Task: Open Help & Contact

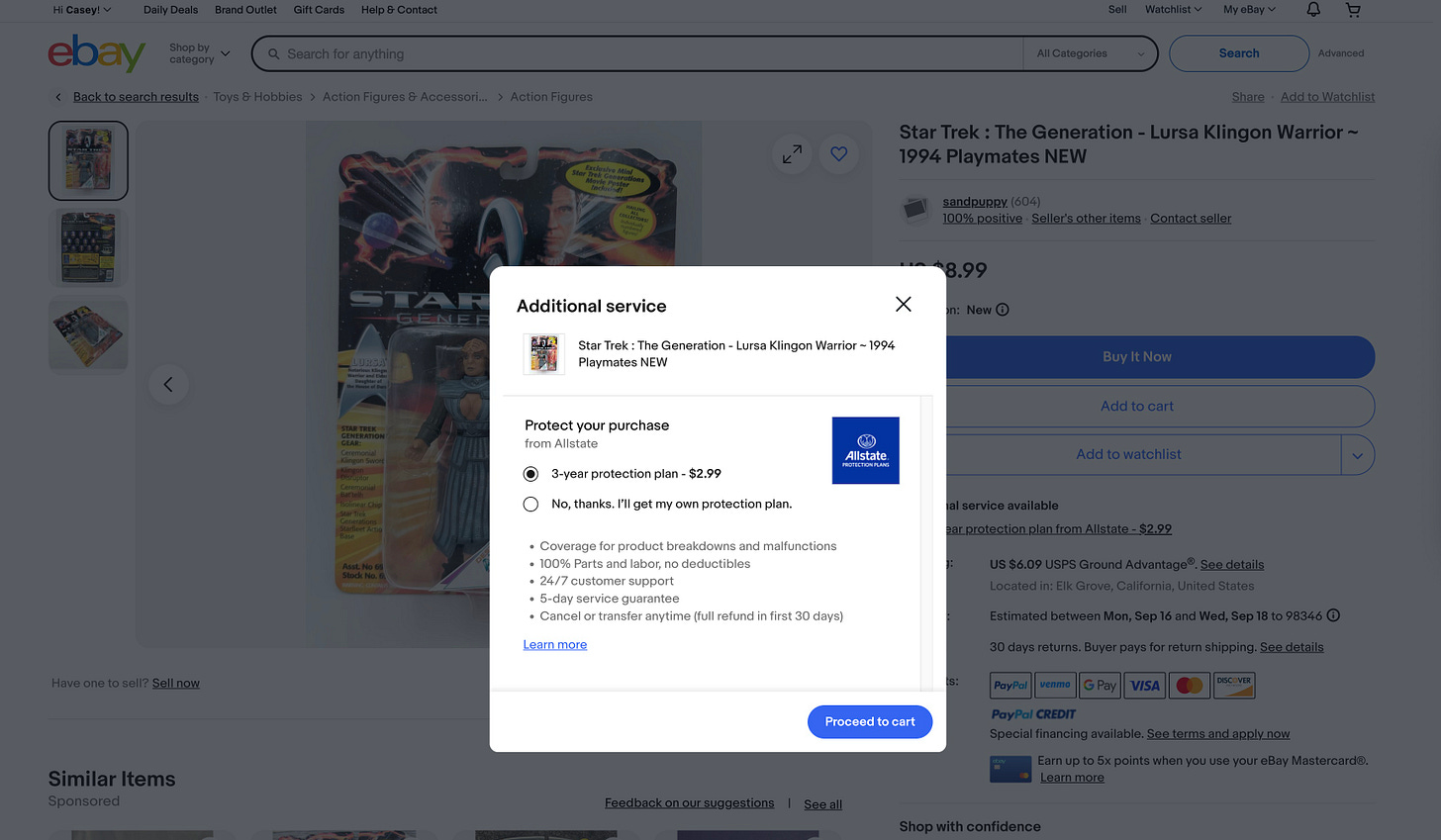Action: tap(399, 10)
